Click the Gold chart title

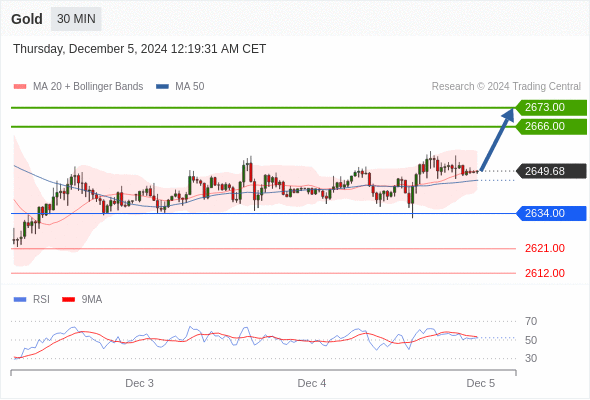click(x=27, y=19)
